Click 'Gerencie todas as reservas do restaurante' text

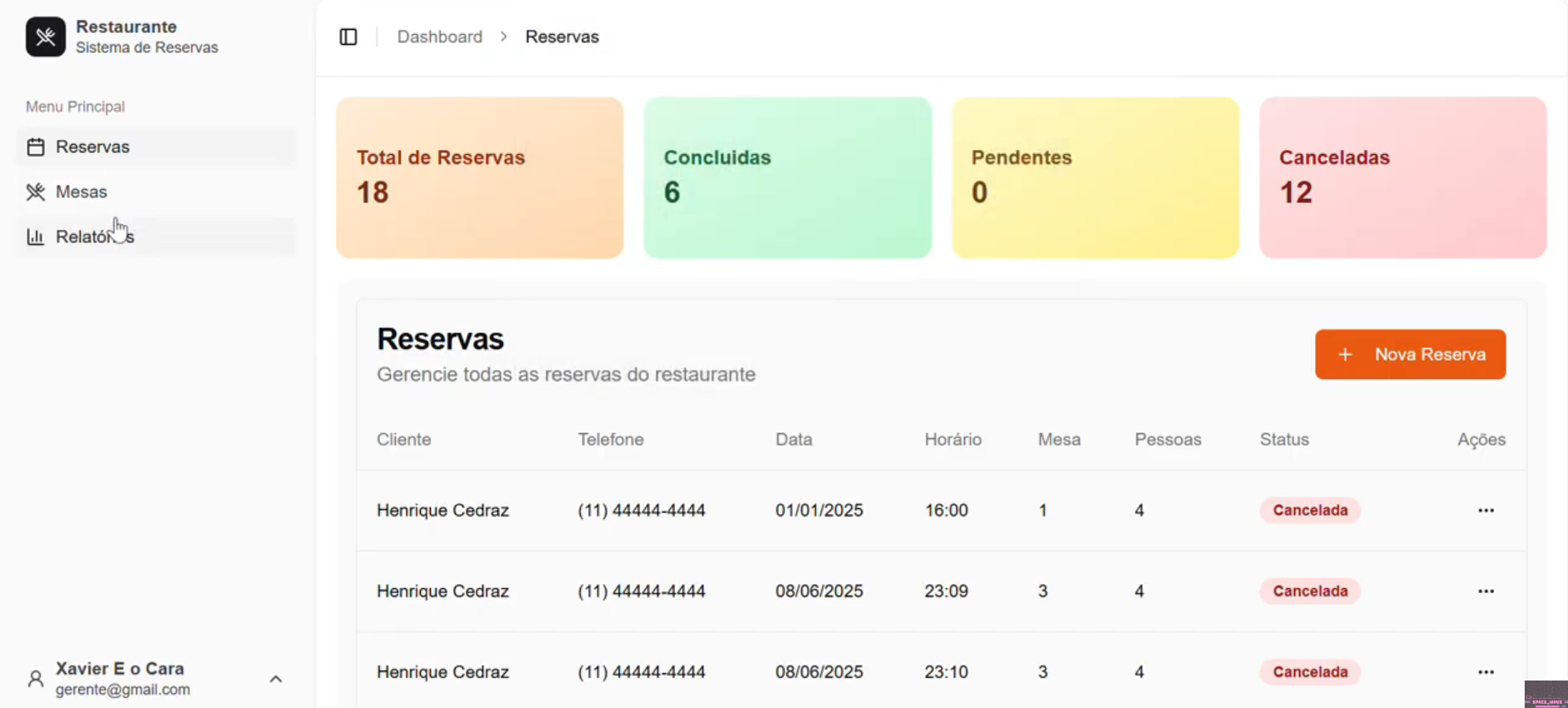566,375
